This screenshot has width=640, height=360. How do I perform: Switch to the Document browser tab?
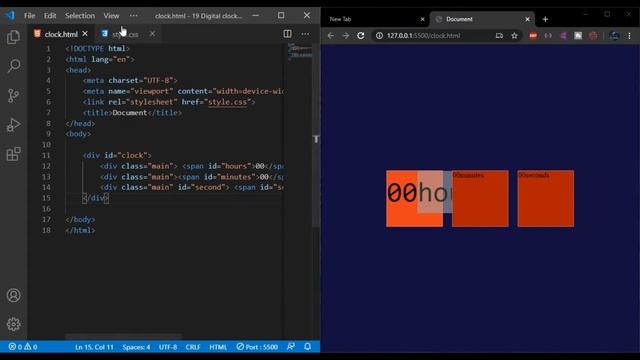click(482, 19)
